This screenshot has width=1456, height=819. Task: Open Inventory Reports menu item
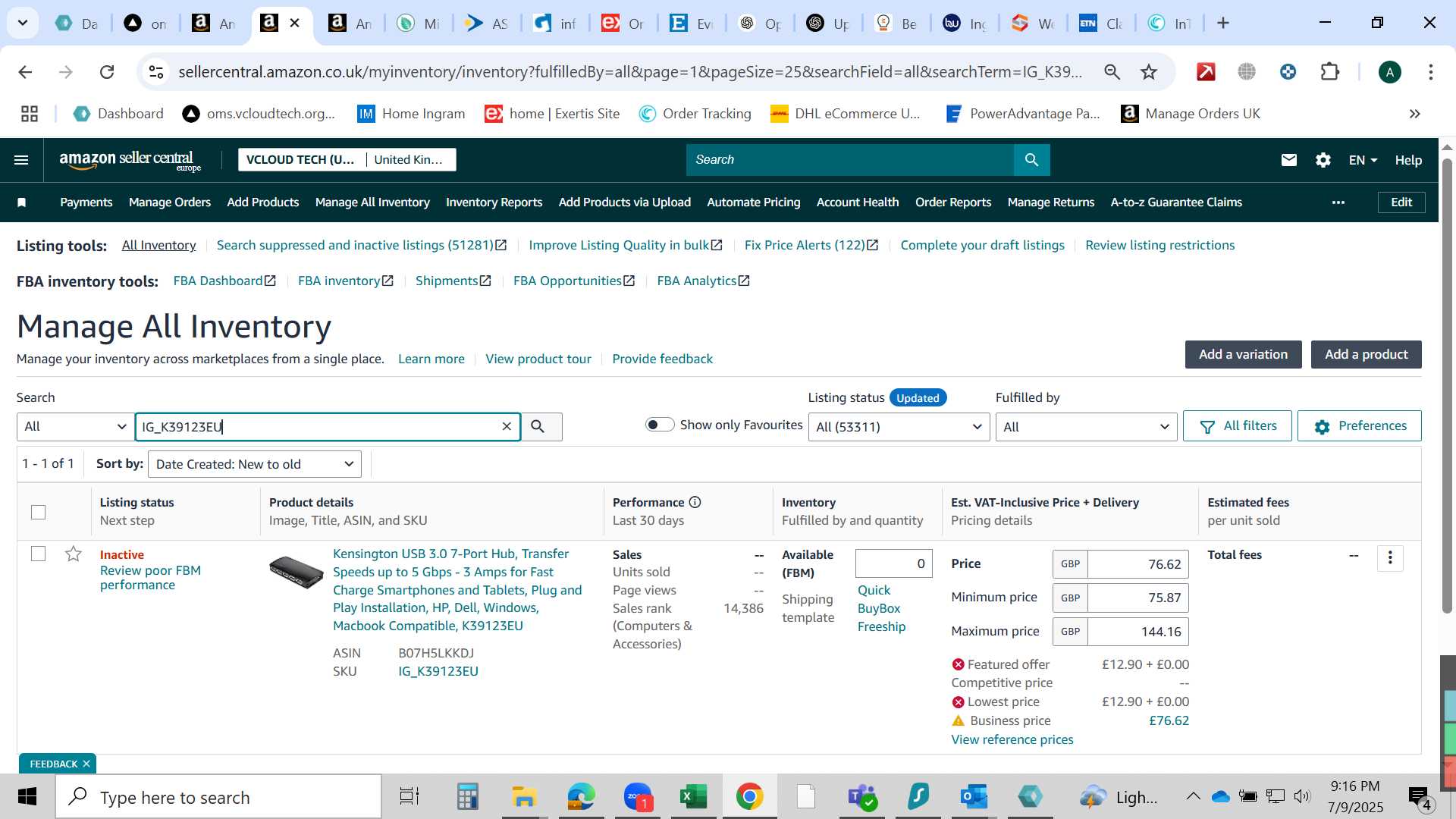click(494, 202)
